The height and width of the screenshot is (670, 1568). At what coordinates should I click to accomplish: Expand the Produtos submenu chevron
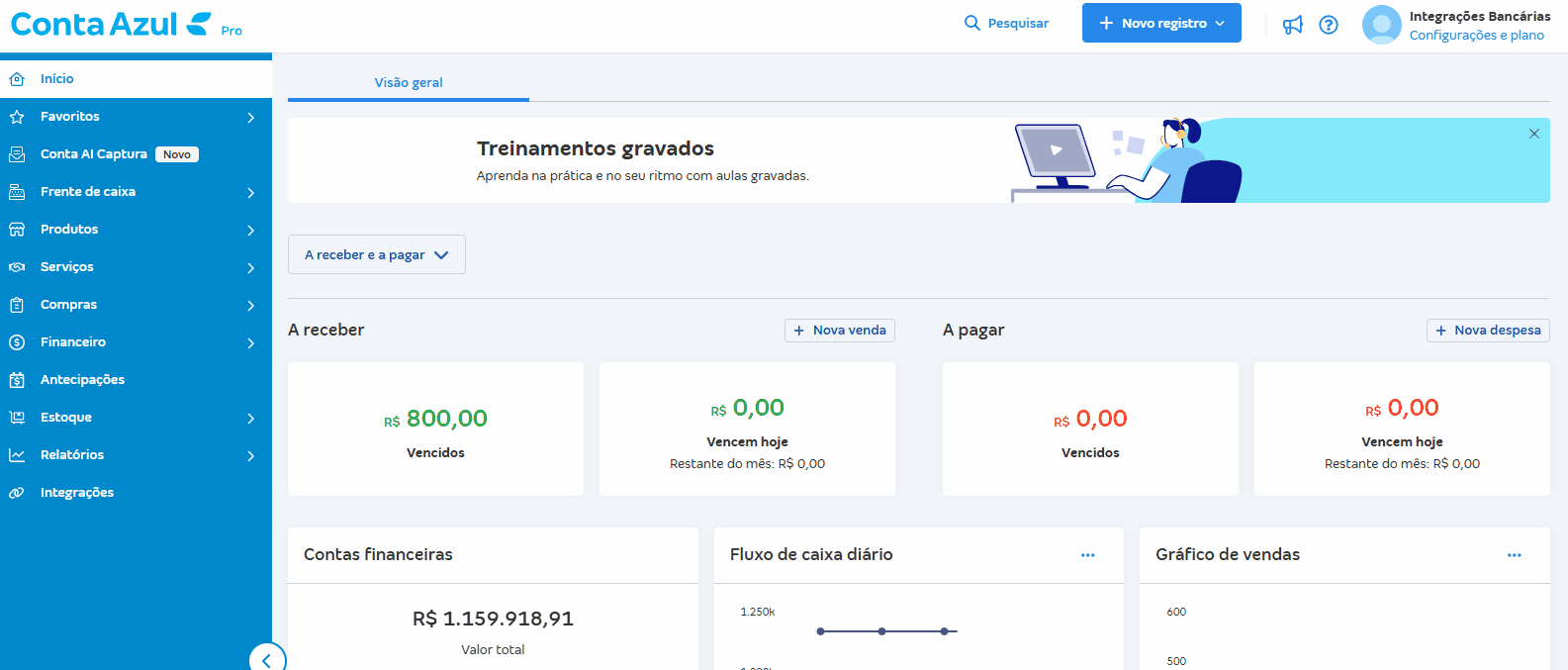click(251, 231)
